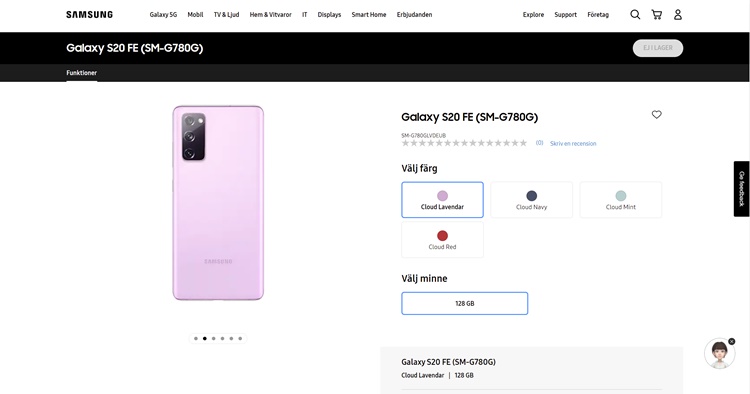
Task: Expand the Hem & Vitvaror menu
Action: 270,14
